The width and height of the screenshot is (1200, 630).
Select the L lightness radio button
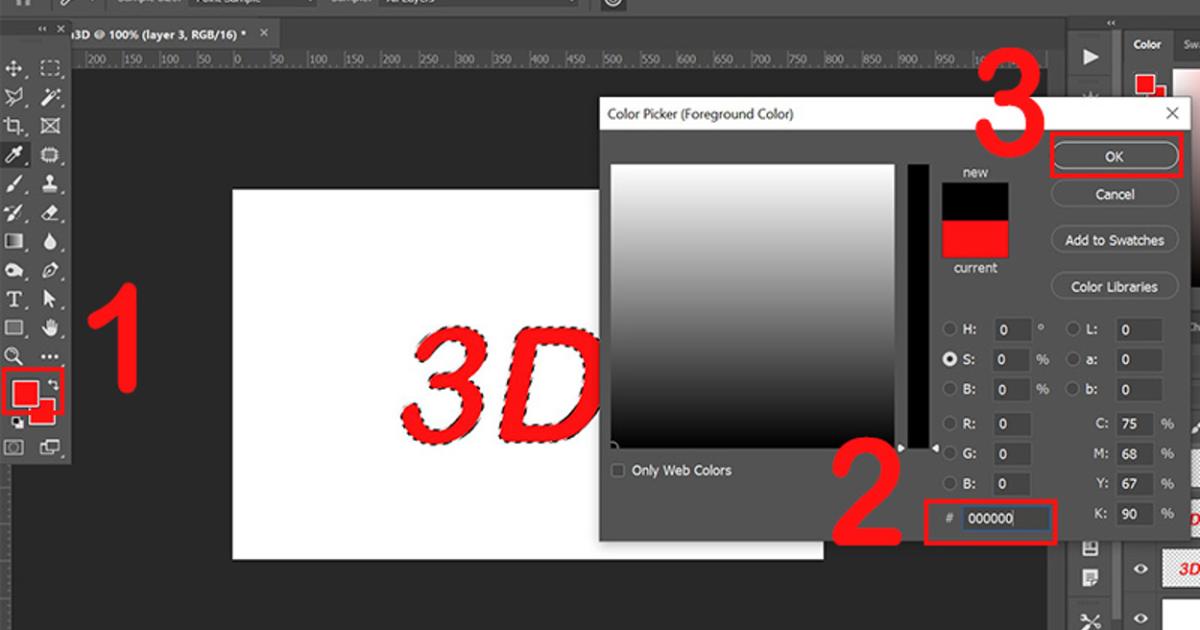tap(1073, 329)
